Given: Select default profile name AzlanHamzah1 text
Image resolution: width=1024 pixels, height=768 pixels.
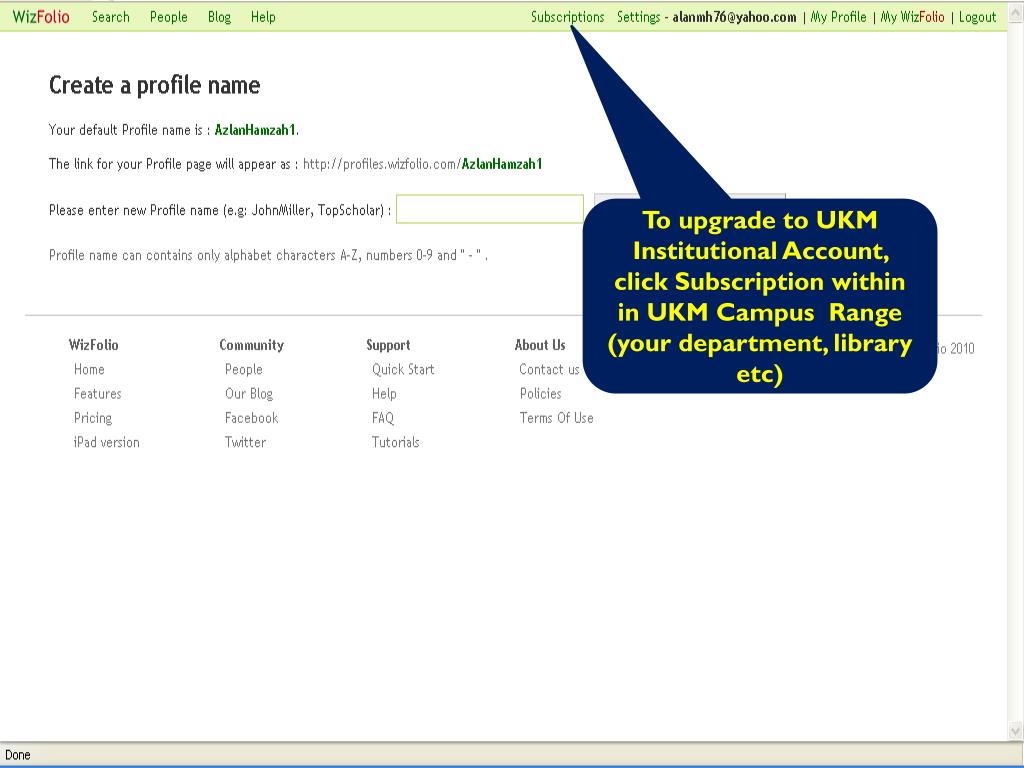Looking at the screenshot, I should [255, 130].
